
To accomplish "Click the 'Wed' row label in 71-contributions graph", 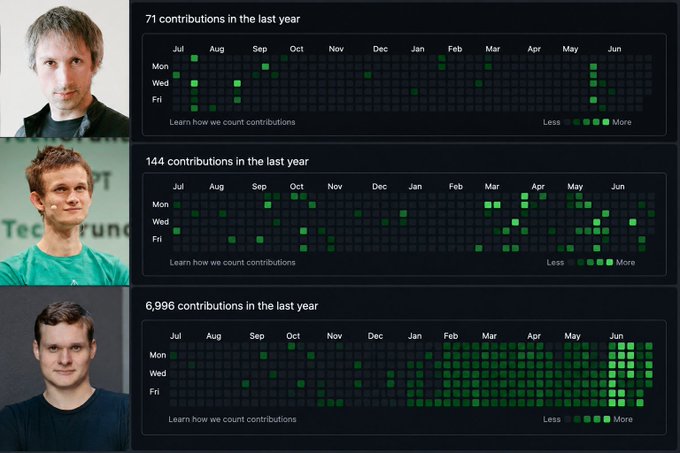I will 160,83.
